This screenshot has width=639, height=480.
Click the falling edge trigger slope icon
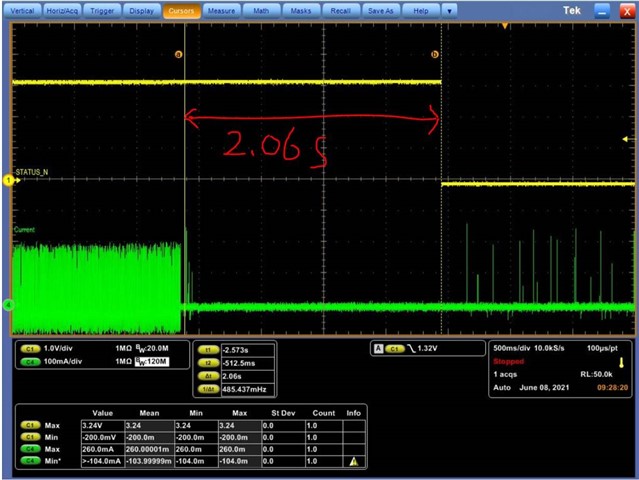(x=411, y=349)
